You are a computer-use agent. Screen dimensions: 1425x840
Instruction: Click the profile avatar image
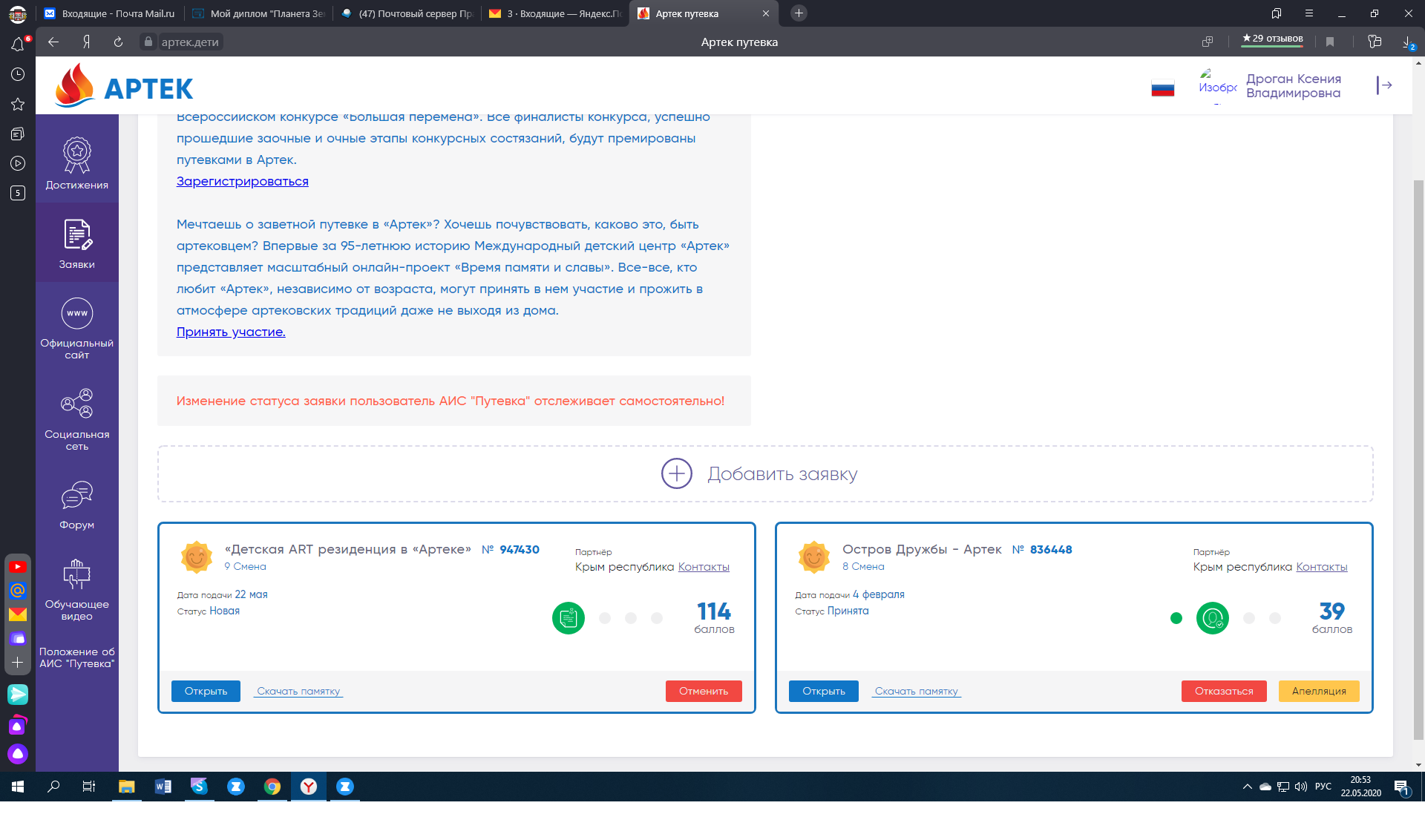(1217, 86)
